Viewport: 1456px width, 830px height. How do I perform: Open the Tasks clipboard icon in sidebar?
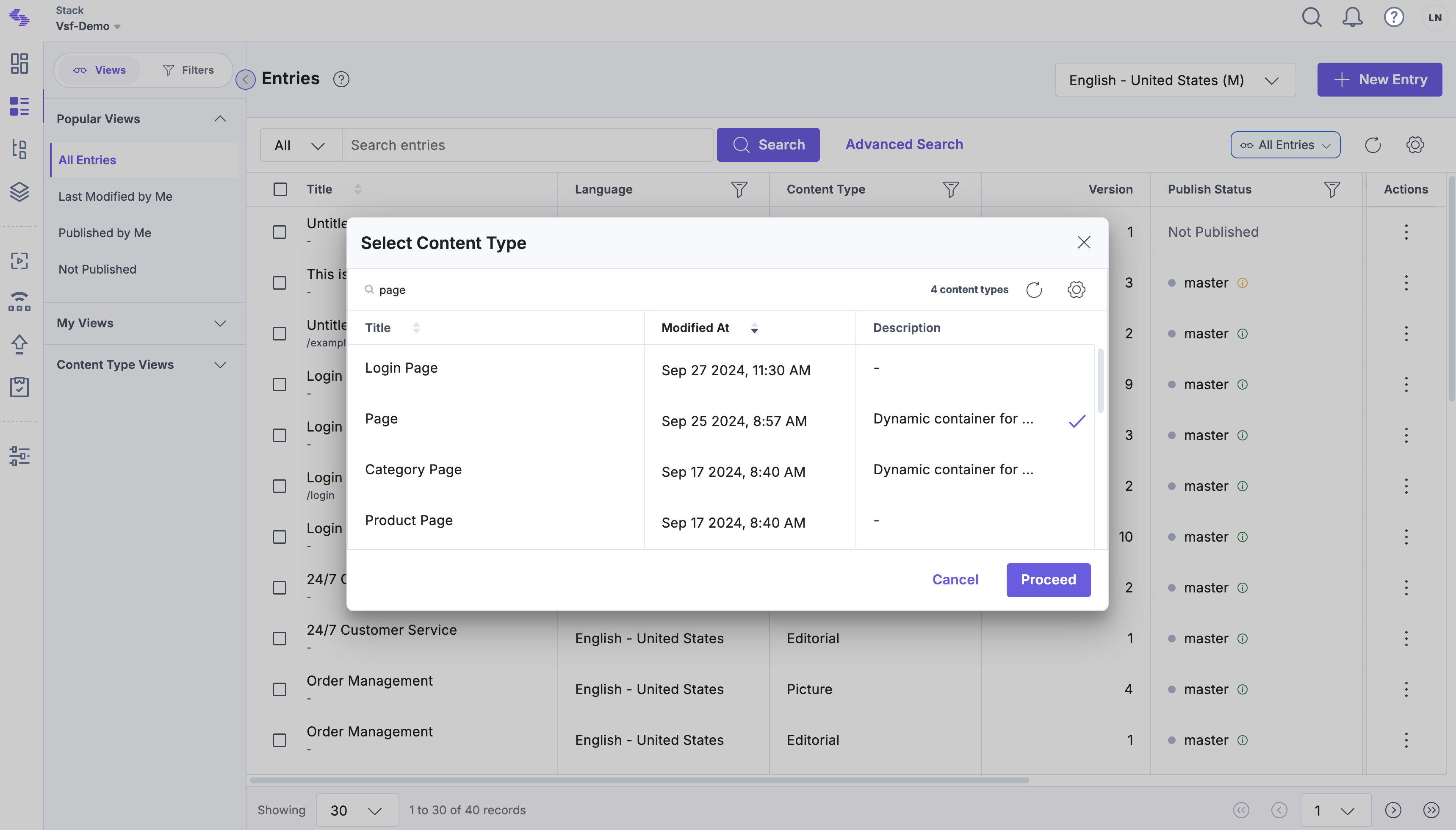[19, 387]
